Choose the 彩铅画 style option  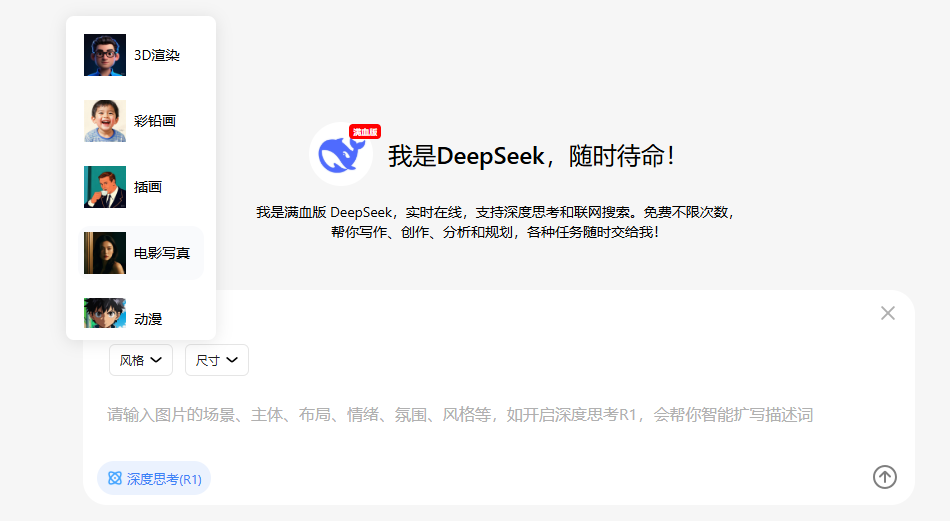click(x=141, y=121)
